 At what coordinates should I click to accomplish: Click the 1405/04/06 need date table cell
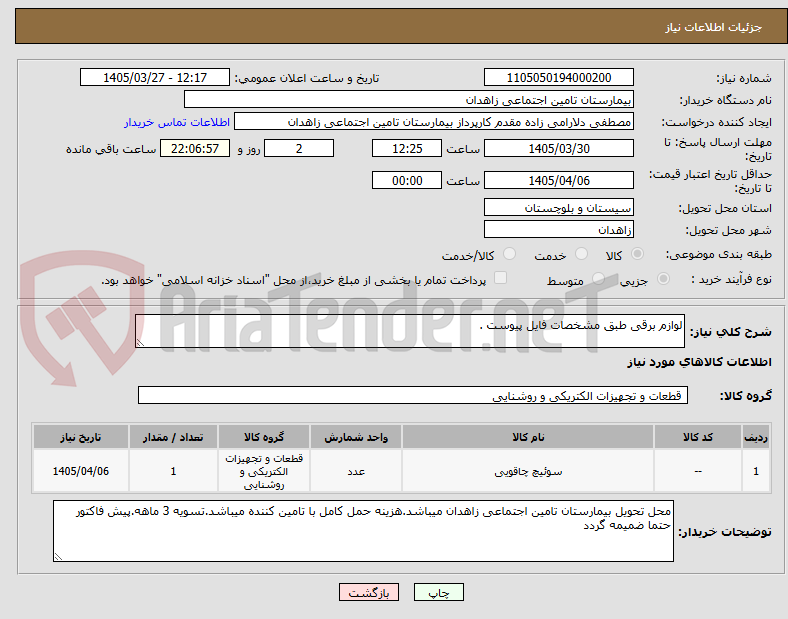point(81,471)
